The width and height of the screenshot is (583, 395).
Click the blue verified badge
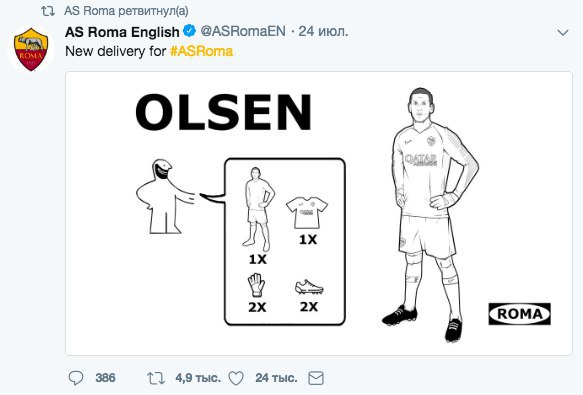[190, 31]
